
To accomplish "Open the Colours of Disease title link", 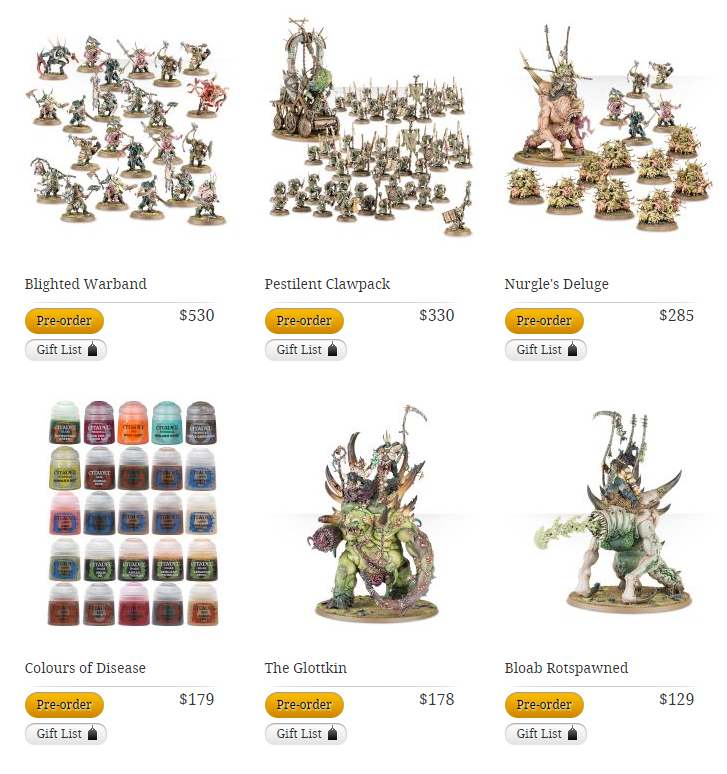I will click(x=85, y=668).
